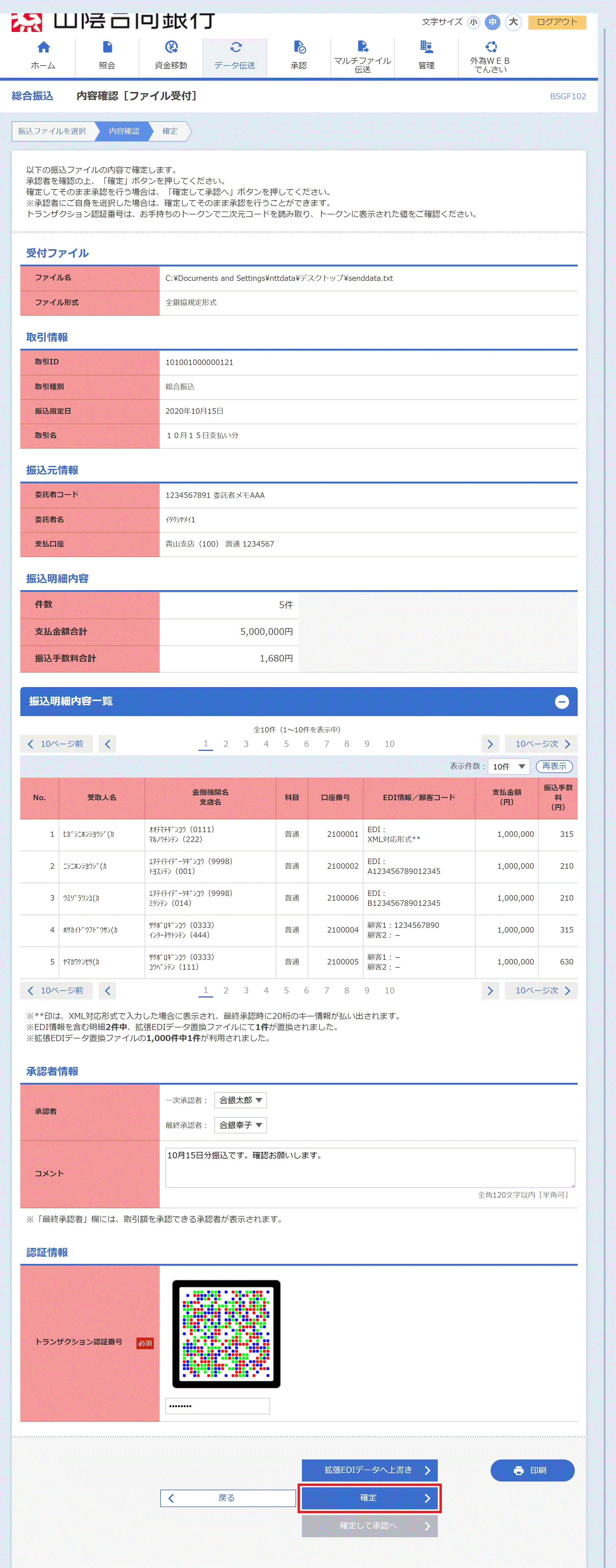Click fee value 630

pos(567,962)
